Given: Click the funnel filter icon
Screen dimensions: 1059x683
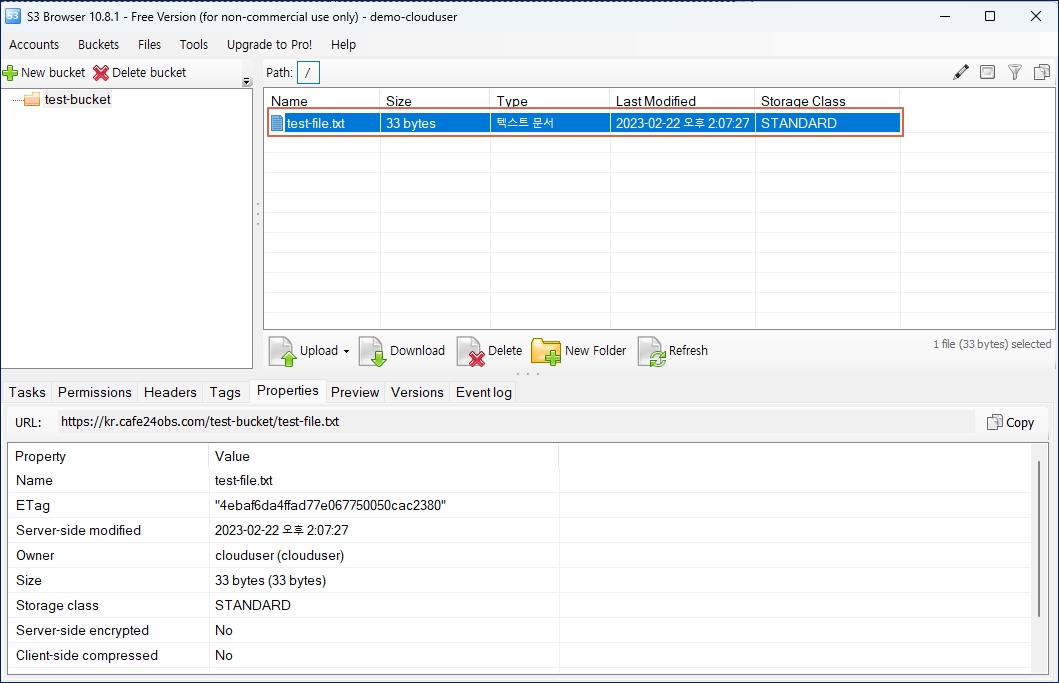Looking at the screenshot, I should (1014, 72).
